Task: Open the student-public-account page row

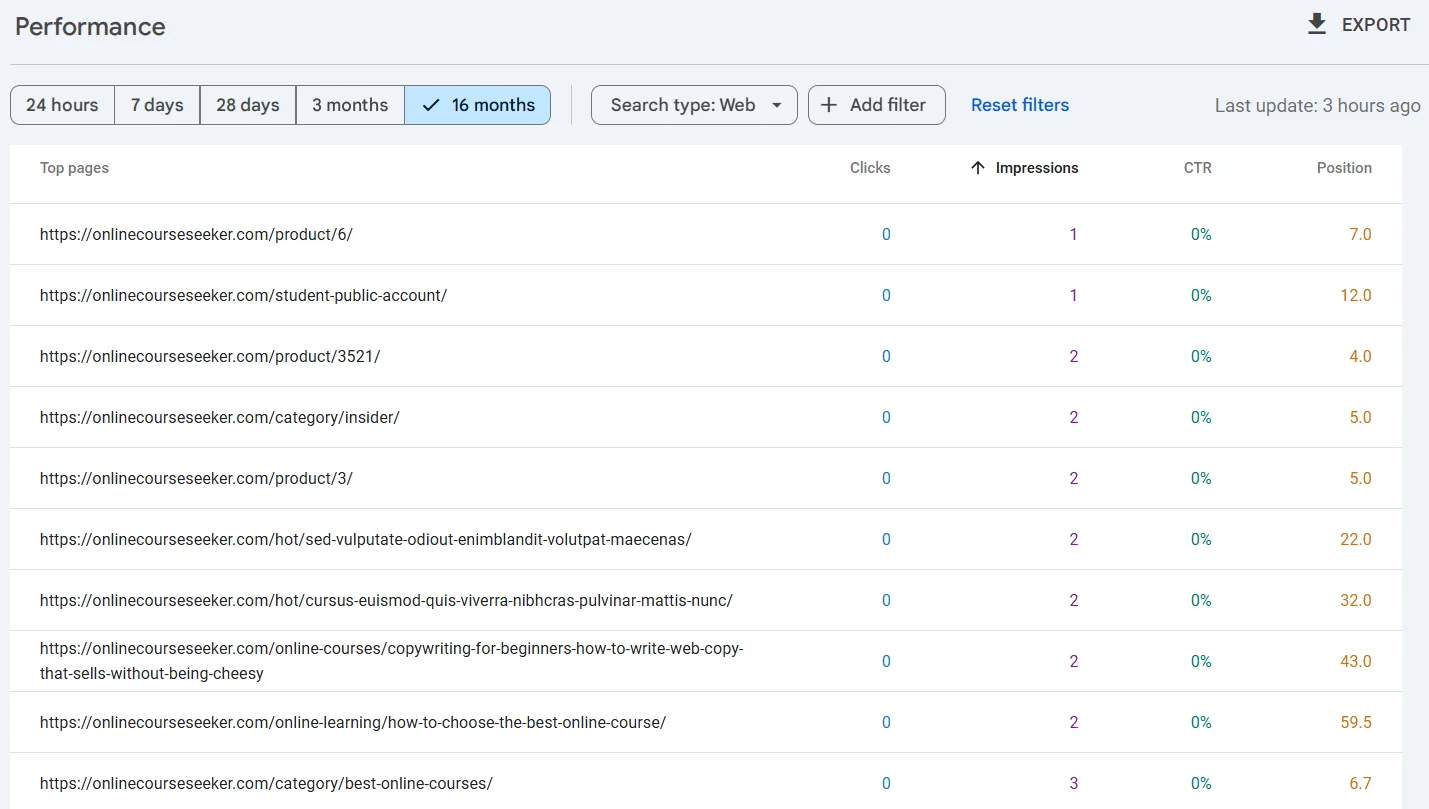Action: click(x=243, y=295)
